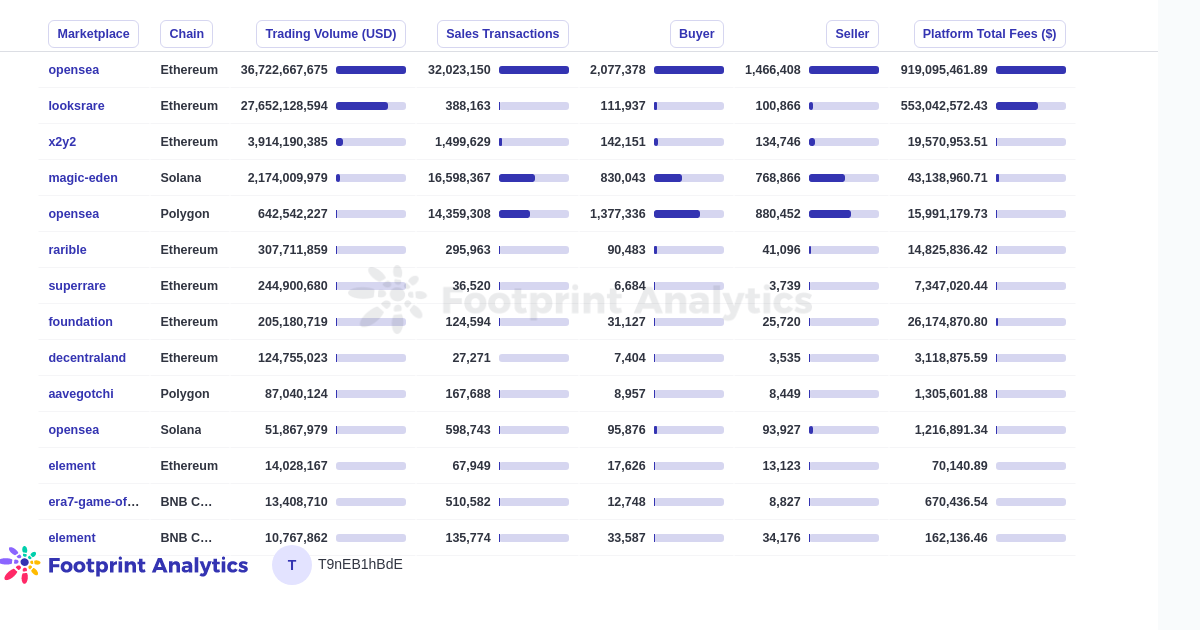1200x630 pixels.
Task: Open the rarible marketplace link
Action: 67,250
